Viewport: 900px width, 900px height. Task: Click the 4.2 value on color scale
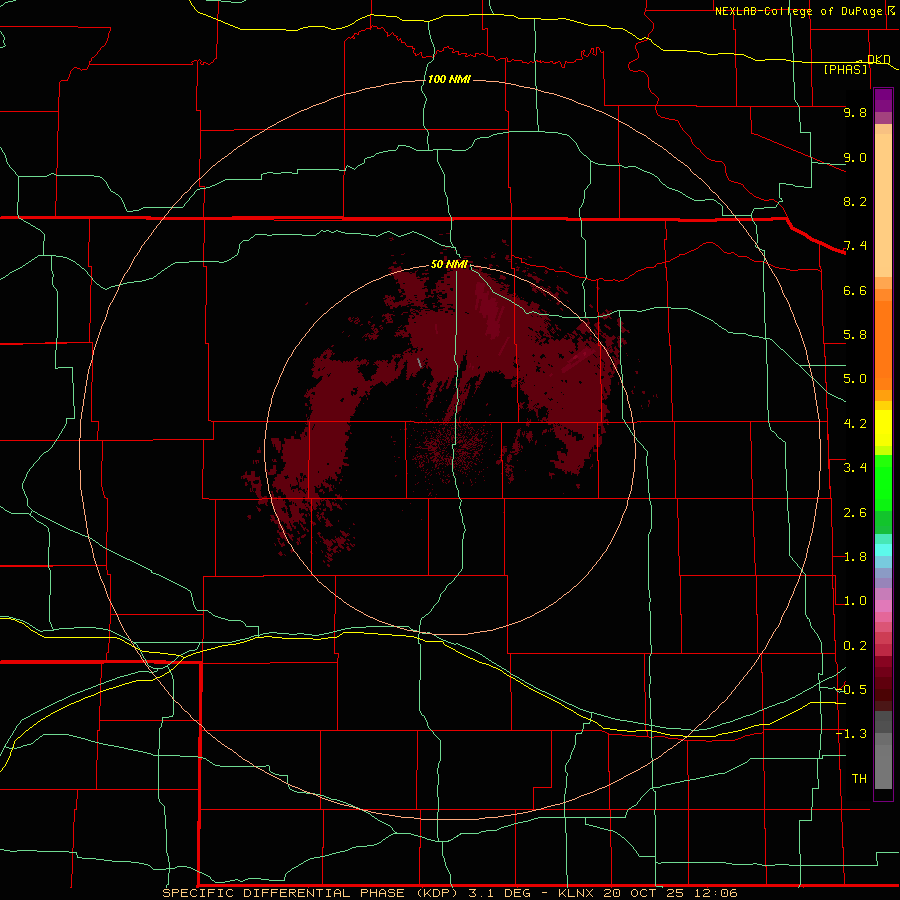pyautogui.click(x=855, y=424)
